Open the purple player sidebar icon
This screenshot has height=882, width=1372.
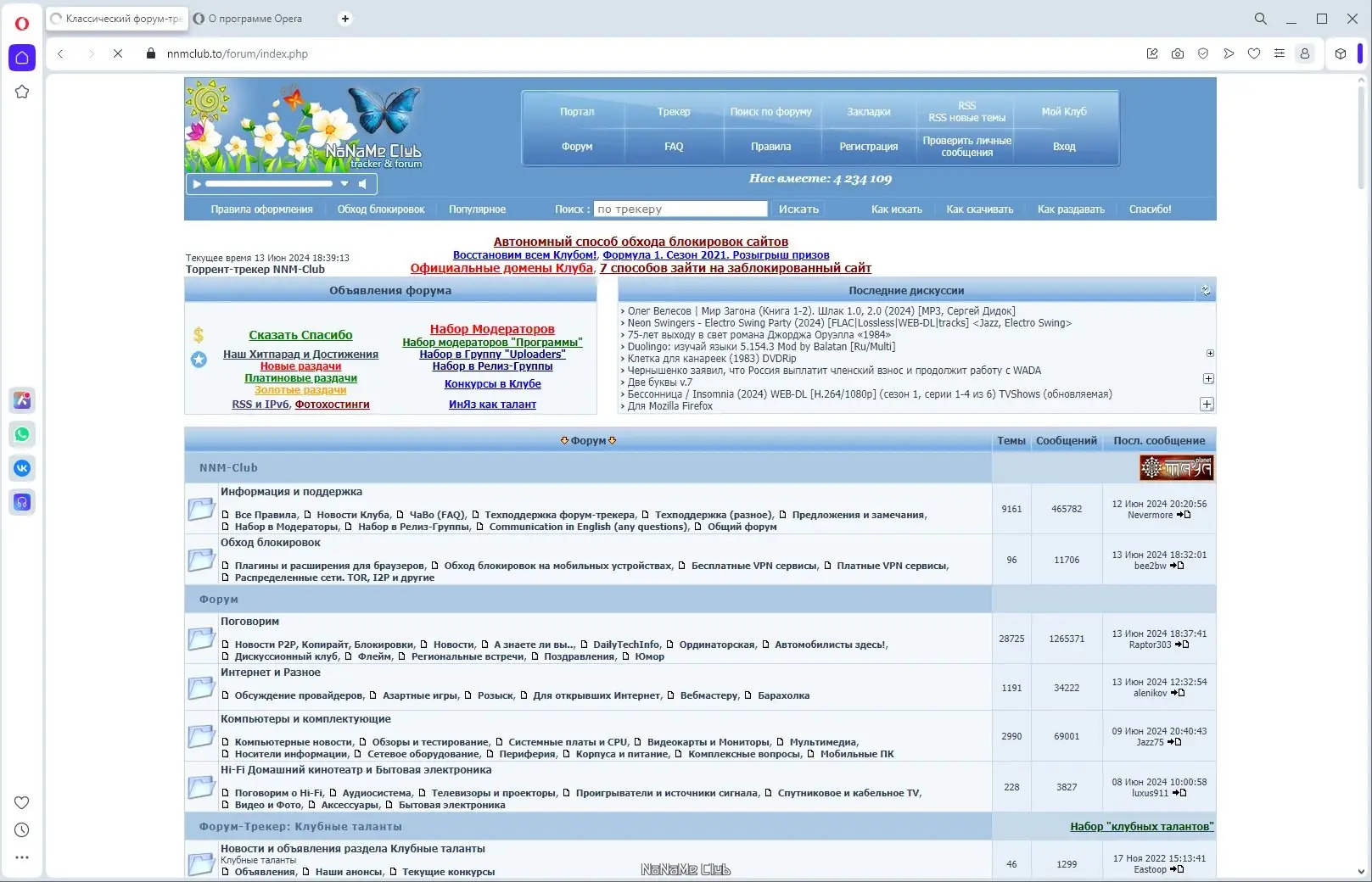pos(22,502)
